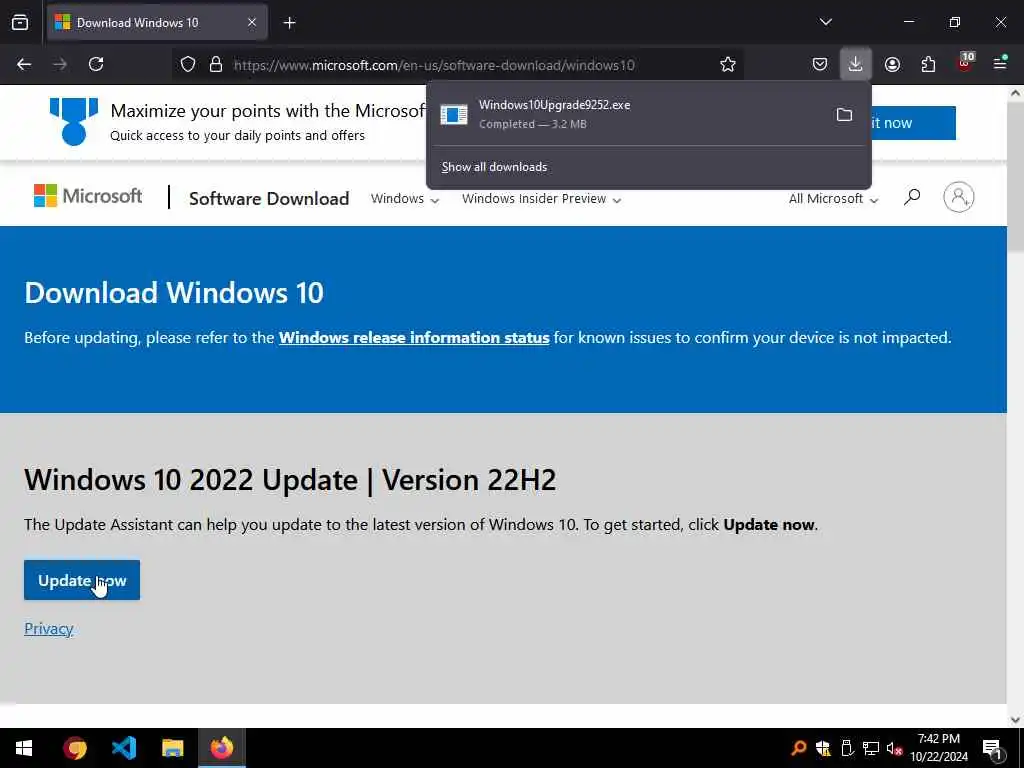Open network tray icon

(x=871, y=748)
